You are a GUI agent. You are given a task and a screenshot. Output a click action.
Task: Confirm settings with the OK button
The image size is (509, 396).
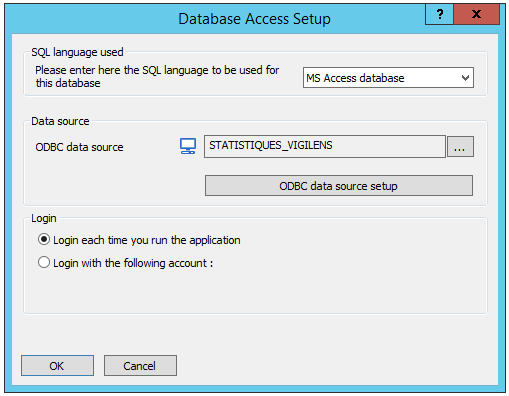[57, 366]
